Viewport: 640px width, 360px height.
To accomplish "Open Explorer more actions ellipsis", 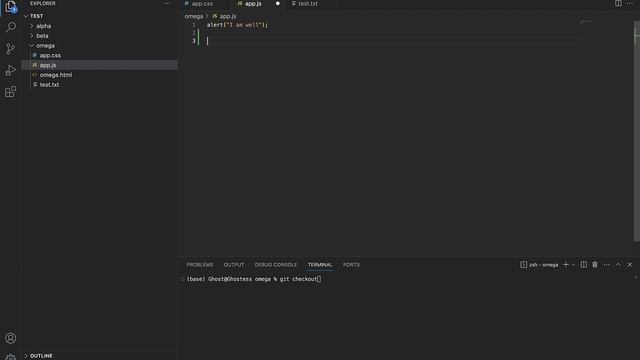I will (167, 4).
